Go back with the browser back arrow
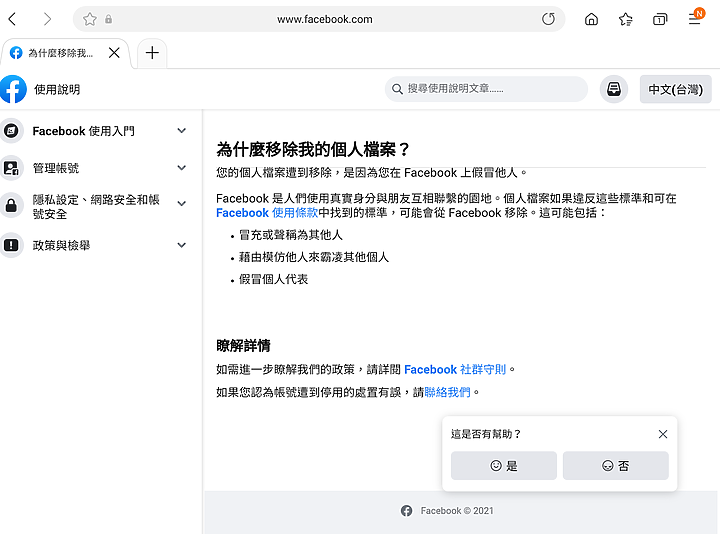 click(x=12, y=19)
